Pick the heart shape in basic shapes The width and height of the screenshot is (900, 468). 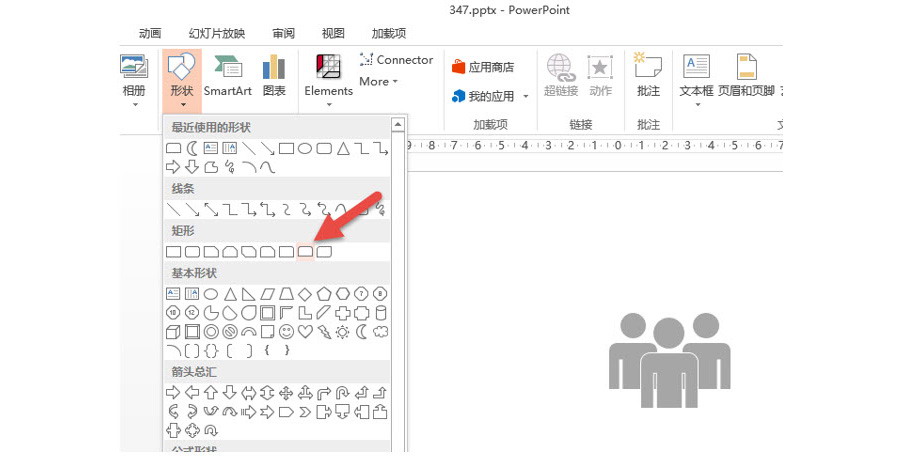pos(306,332)
